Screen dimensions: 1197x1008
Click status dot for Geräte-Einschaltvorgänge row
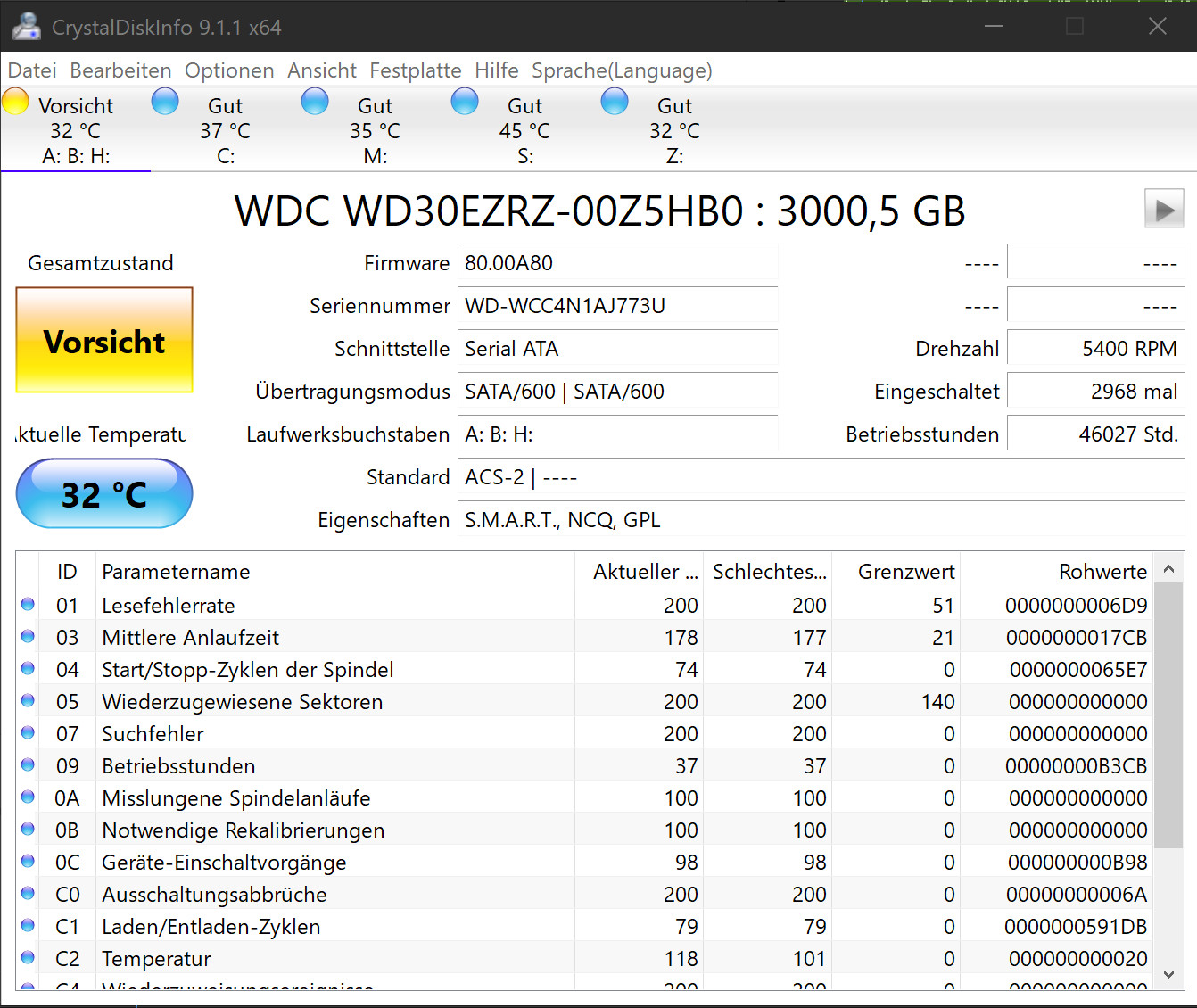coord(28,862)
